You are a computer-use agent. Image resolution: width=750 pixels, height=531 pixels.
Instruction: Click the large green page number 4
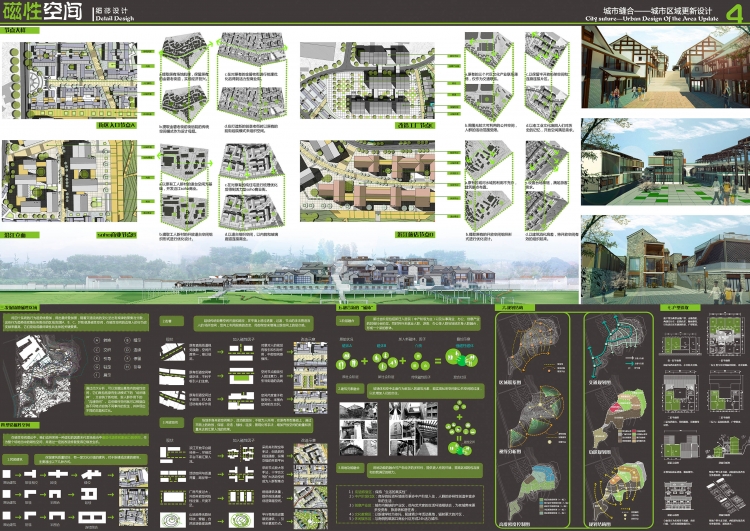tap(734, 13)
